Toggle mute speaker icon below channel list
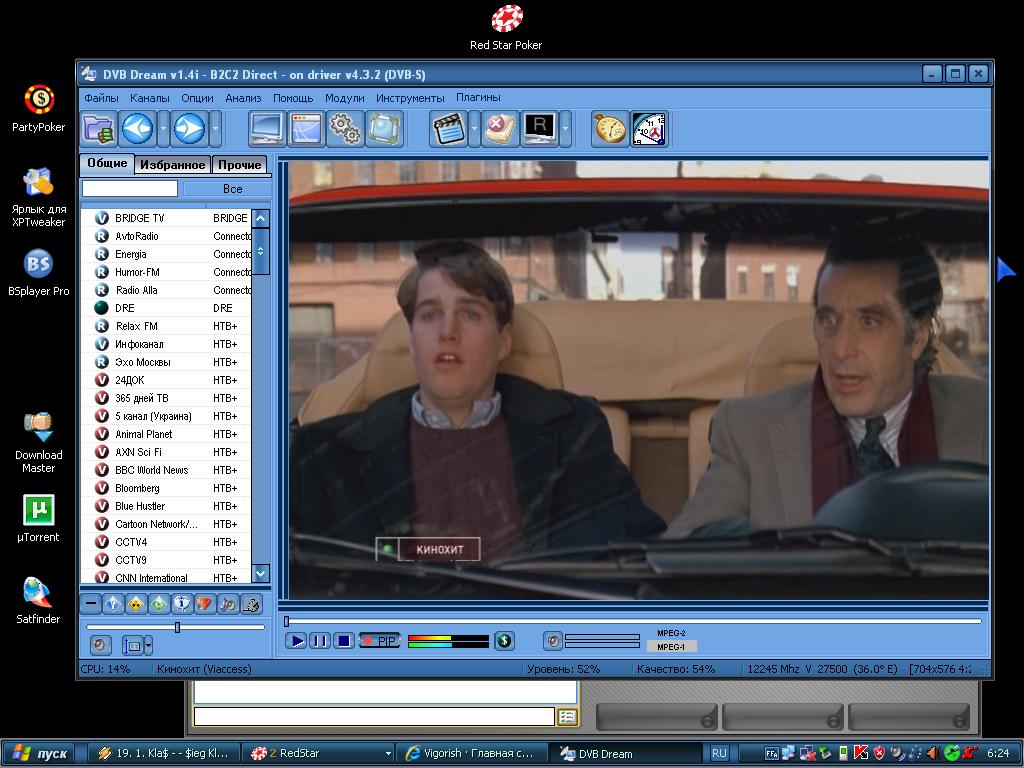Screen dimensions: 1024x768 [100, 645]
